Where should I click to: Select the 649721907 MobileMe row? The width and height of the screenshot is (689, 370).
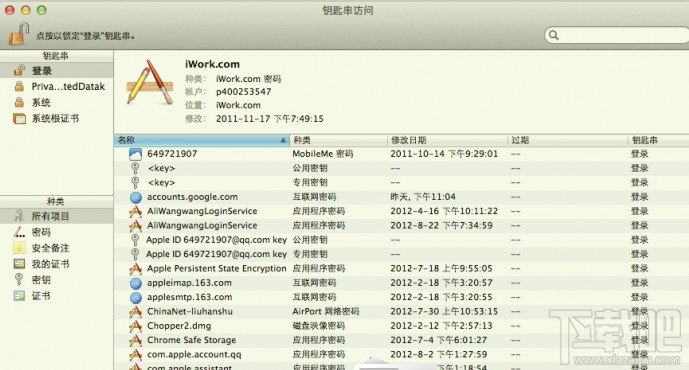(402, 154)
